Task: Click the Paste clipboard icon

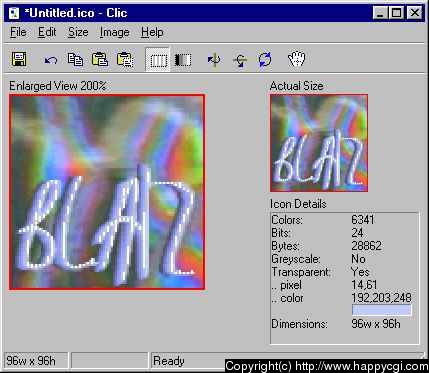Action: click(100, 59)
